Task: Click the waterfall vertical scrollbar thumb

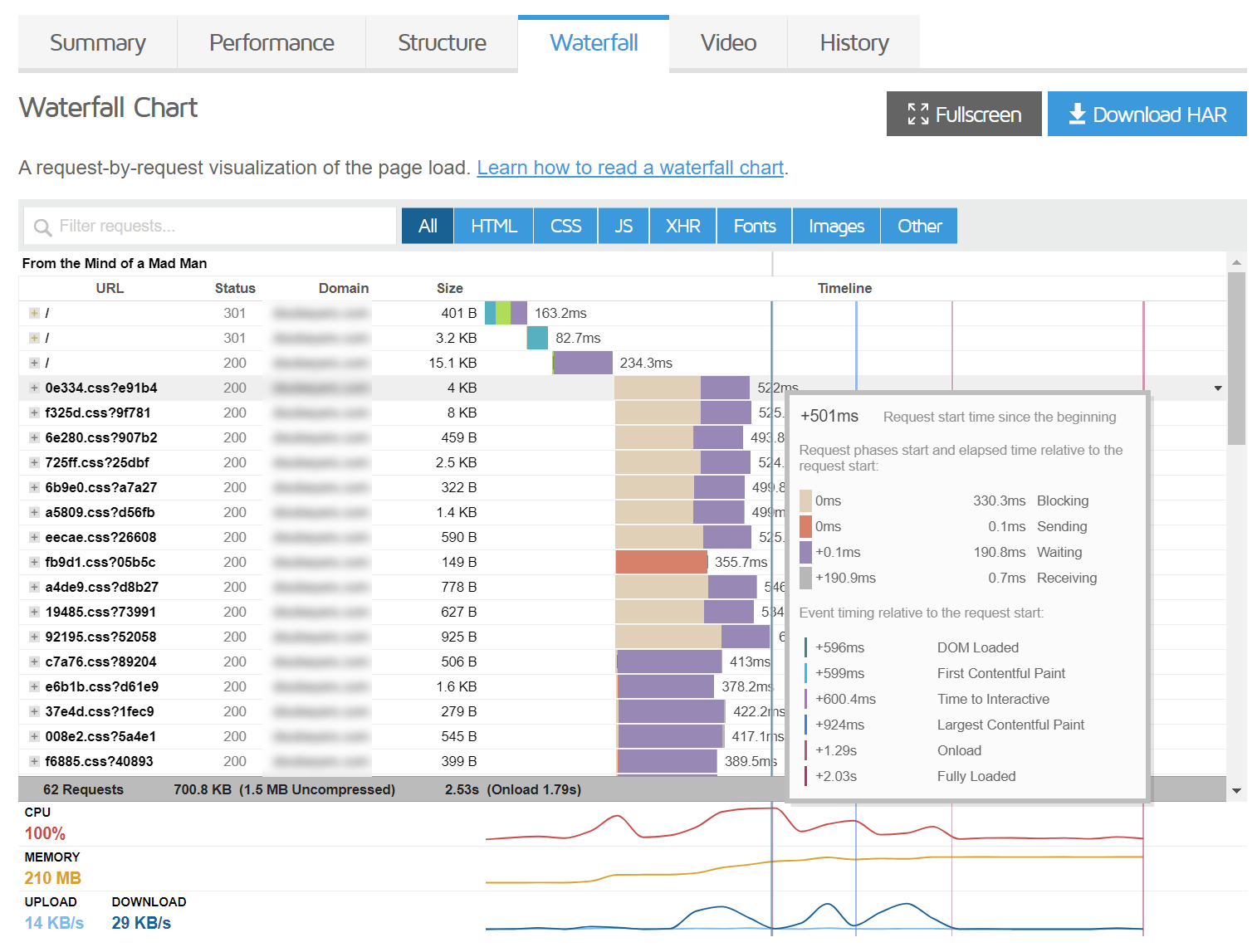Action: [1236, 357]
